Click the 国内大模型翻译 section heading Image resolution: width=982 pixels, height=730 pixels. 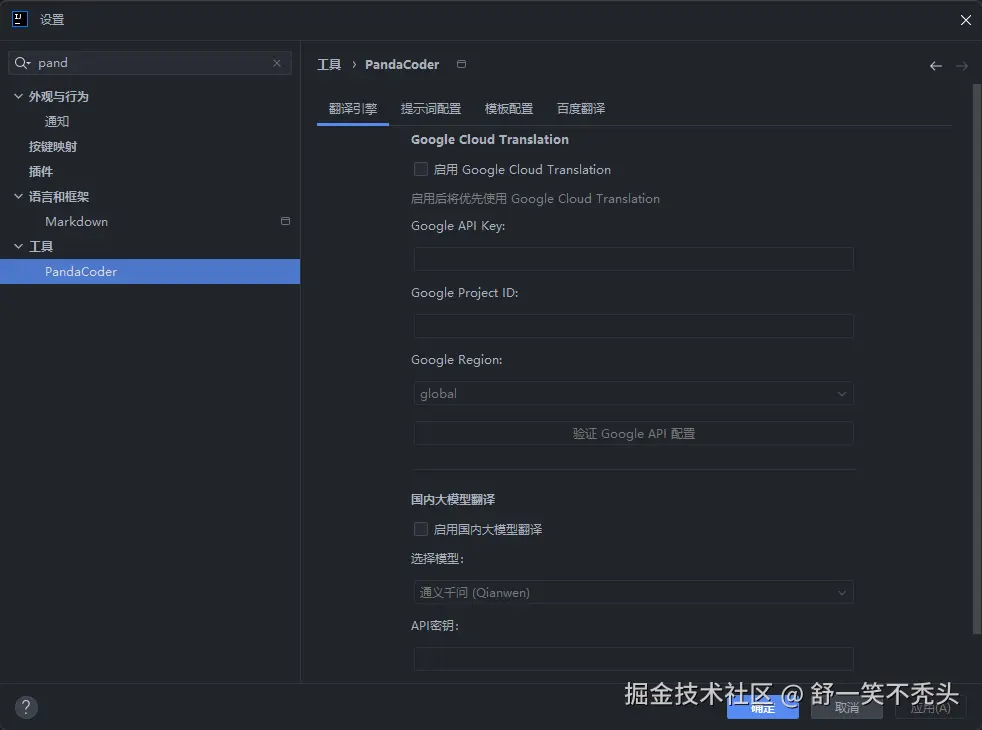[x=453, y=500]
